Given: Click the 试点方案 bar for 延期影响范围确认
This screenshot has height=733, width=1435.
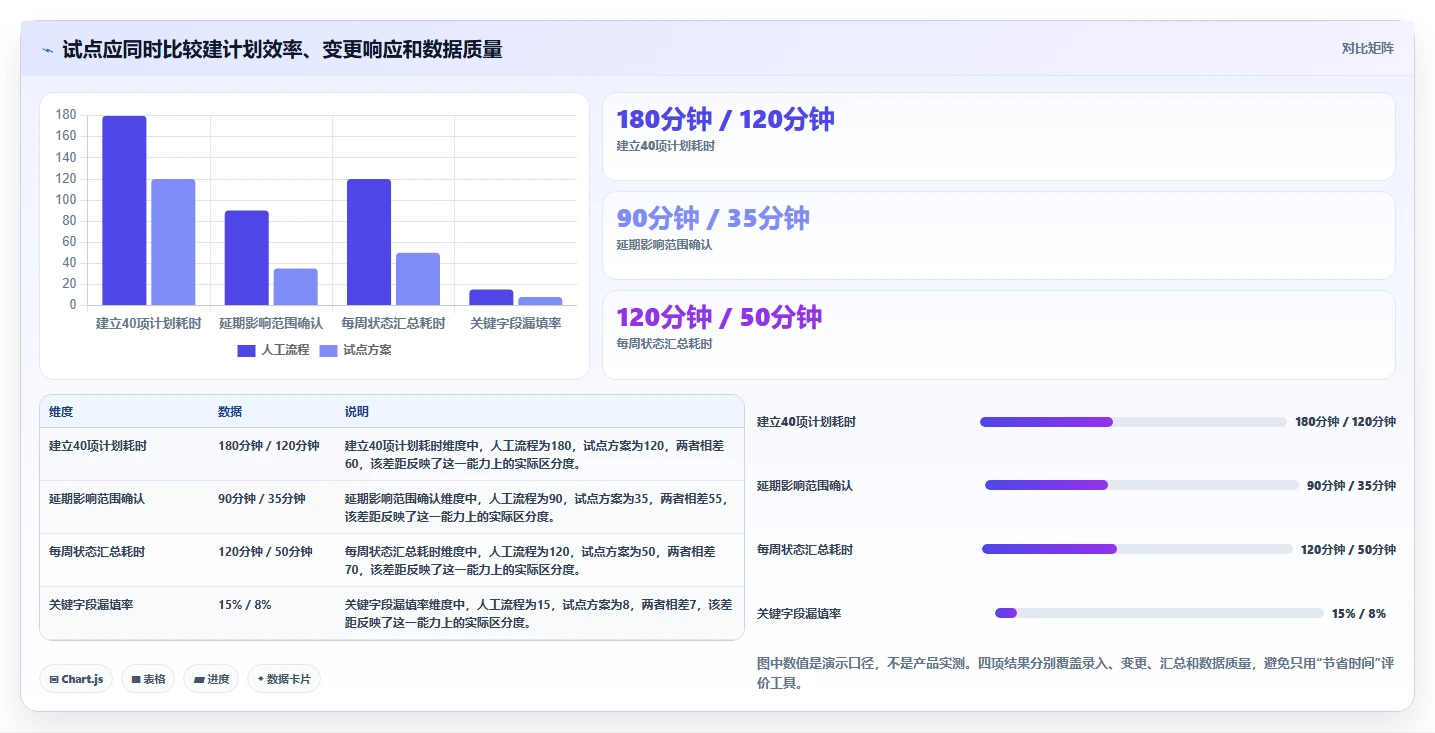Looking at the screenshot, I should tap(295, 287).
